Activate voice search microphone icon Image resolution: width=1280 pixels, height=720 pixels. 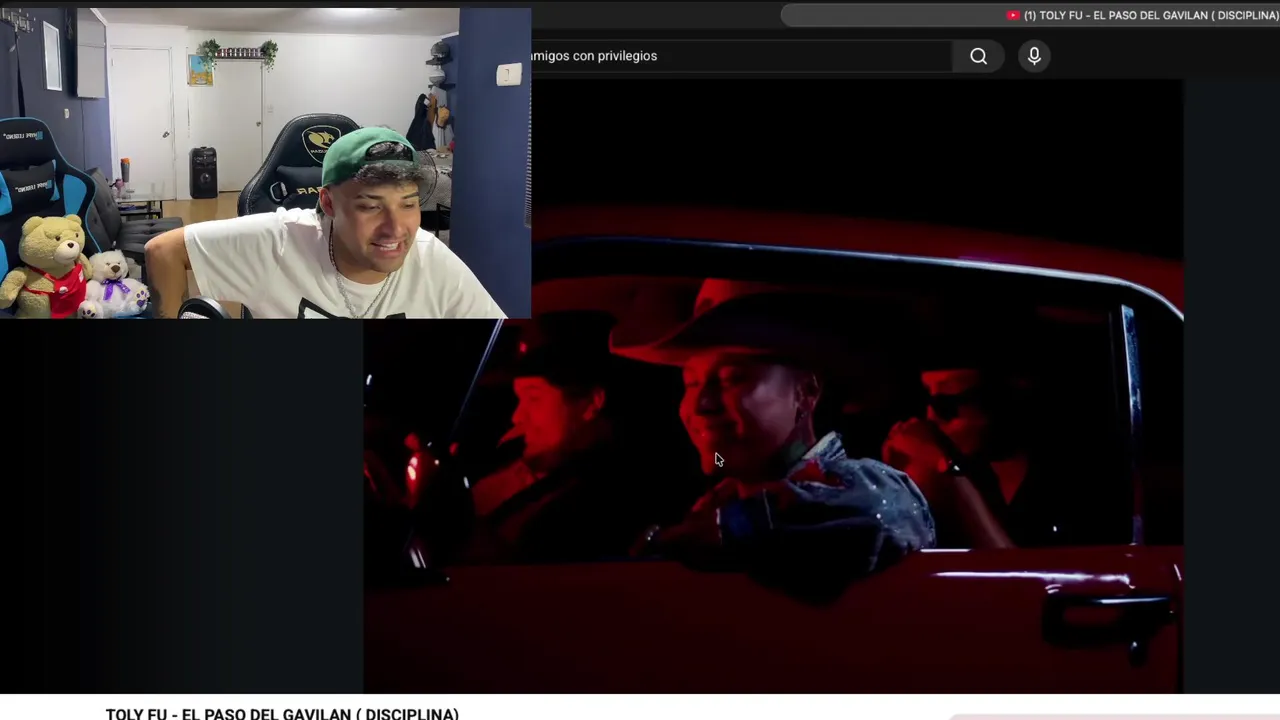[1034, 56]
